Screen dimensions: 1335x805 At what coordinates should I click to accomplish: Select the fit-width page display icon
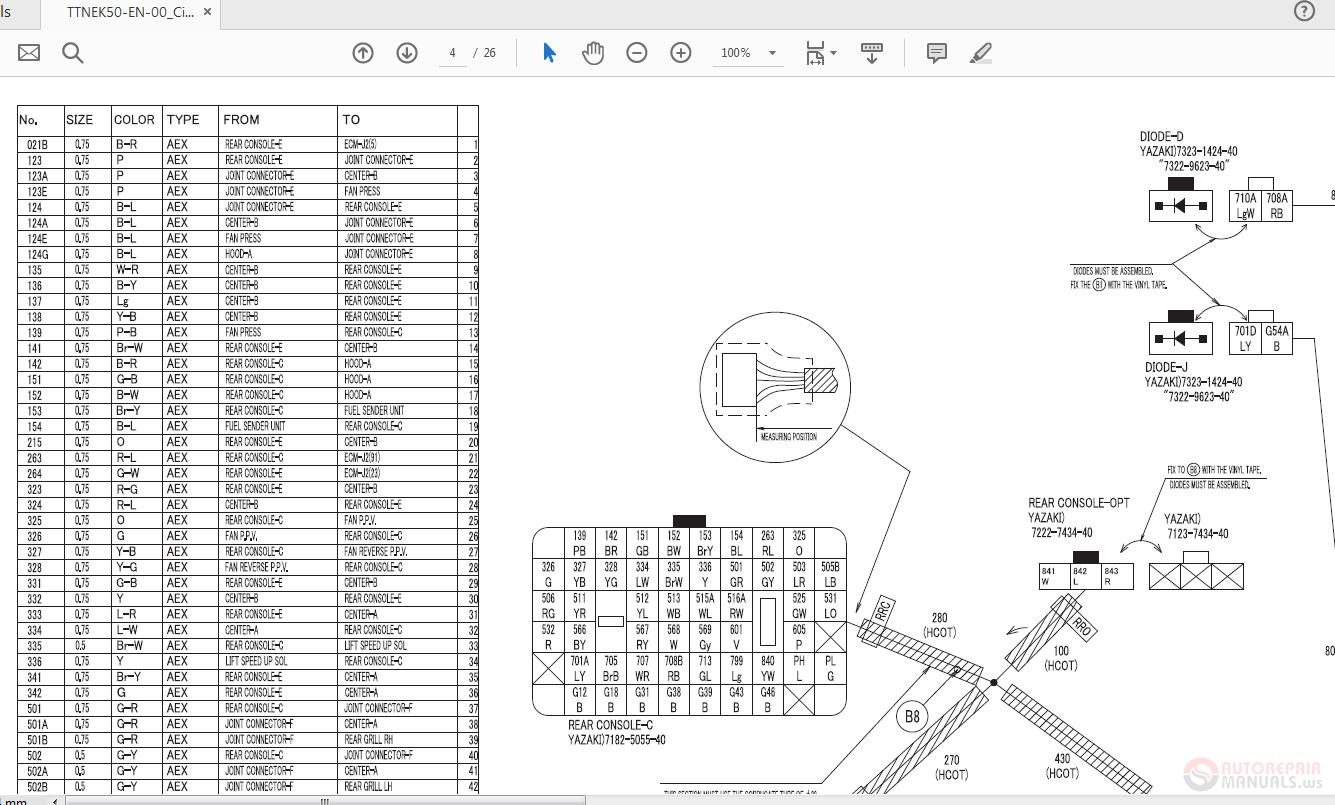(x=815, y=52)
